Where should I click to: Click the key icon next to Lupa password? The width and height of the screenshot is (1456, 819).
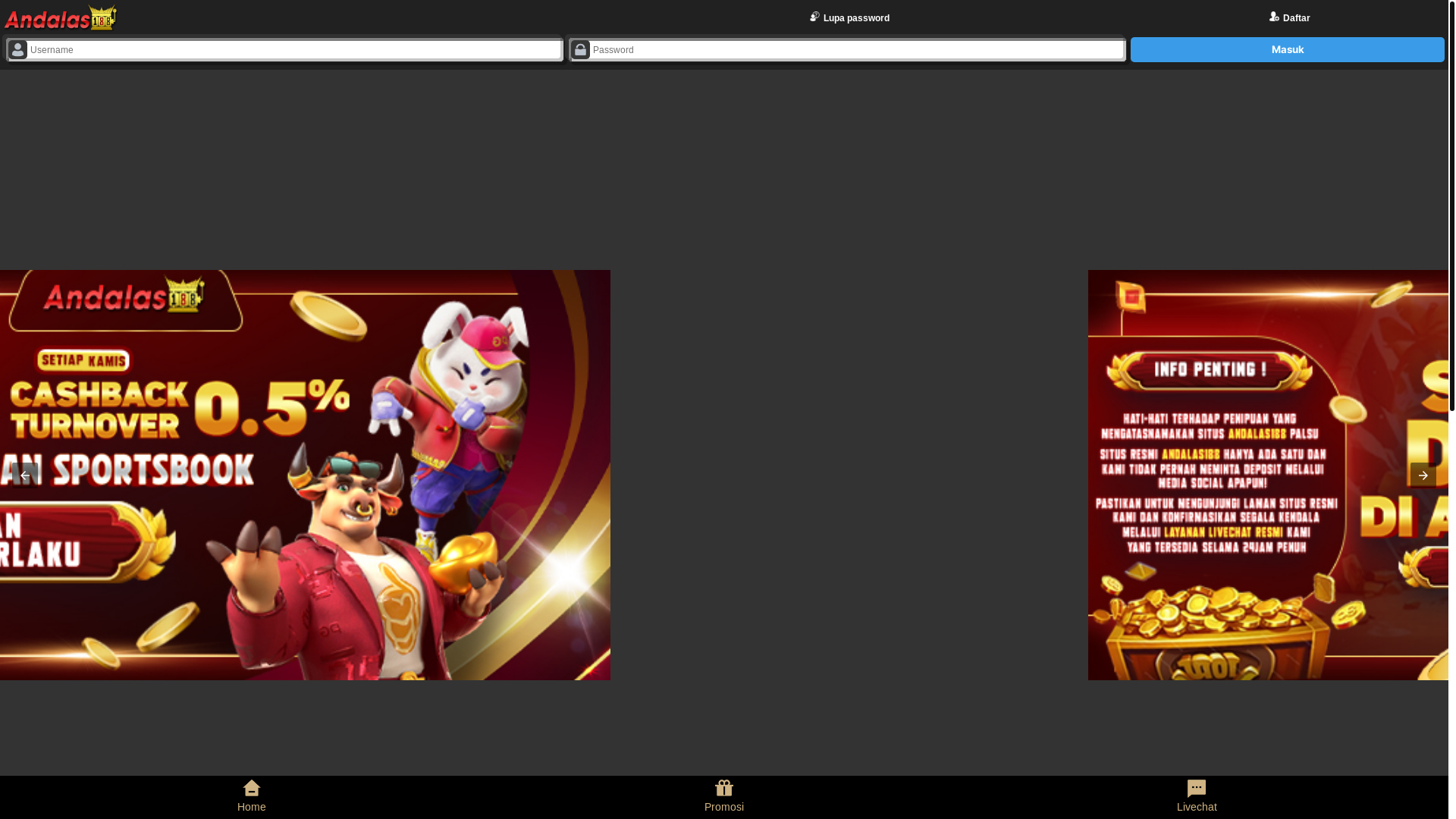[x=814, y=17]
